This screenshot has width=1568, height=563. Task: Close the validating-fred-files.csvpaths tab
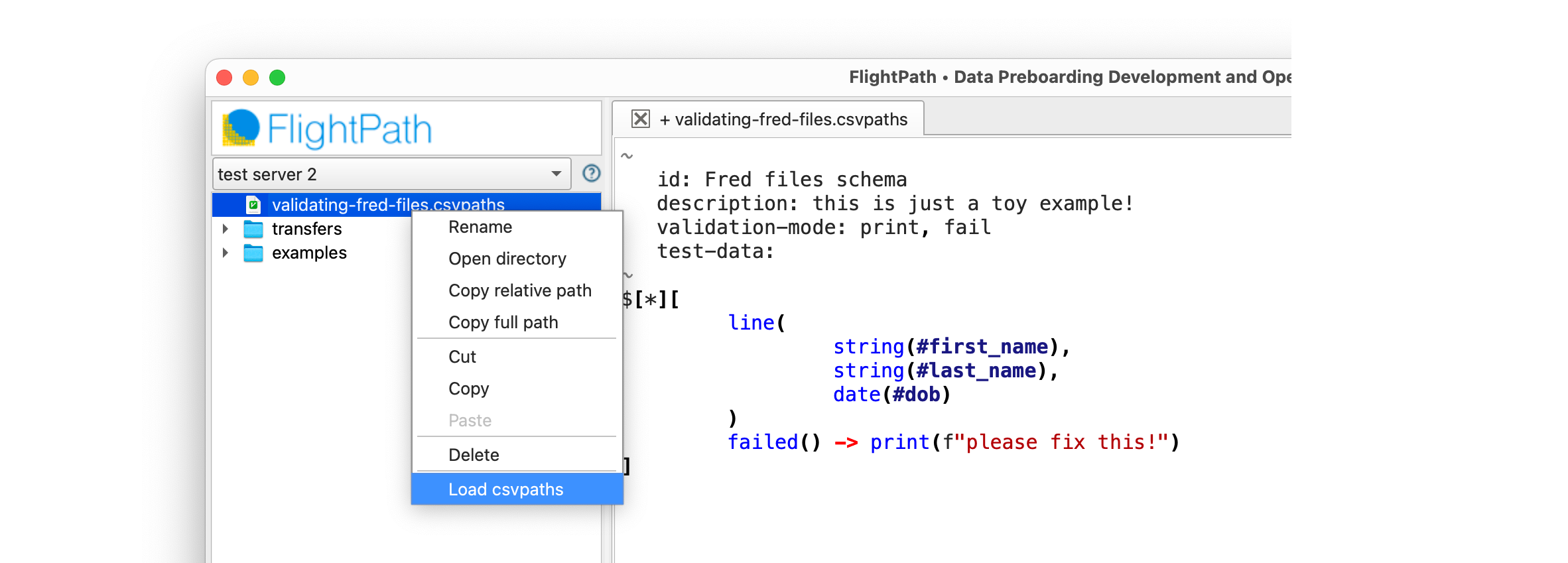pos(640,119)
